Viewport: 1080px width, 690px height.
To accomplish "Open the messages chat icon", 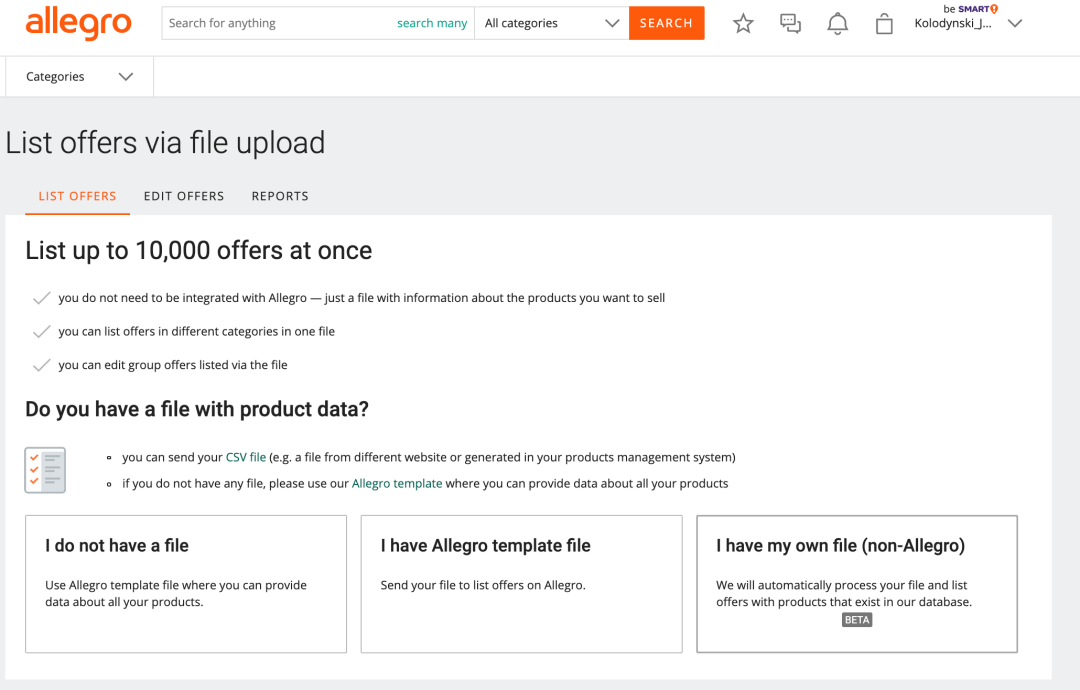I will [790, 24].
